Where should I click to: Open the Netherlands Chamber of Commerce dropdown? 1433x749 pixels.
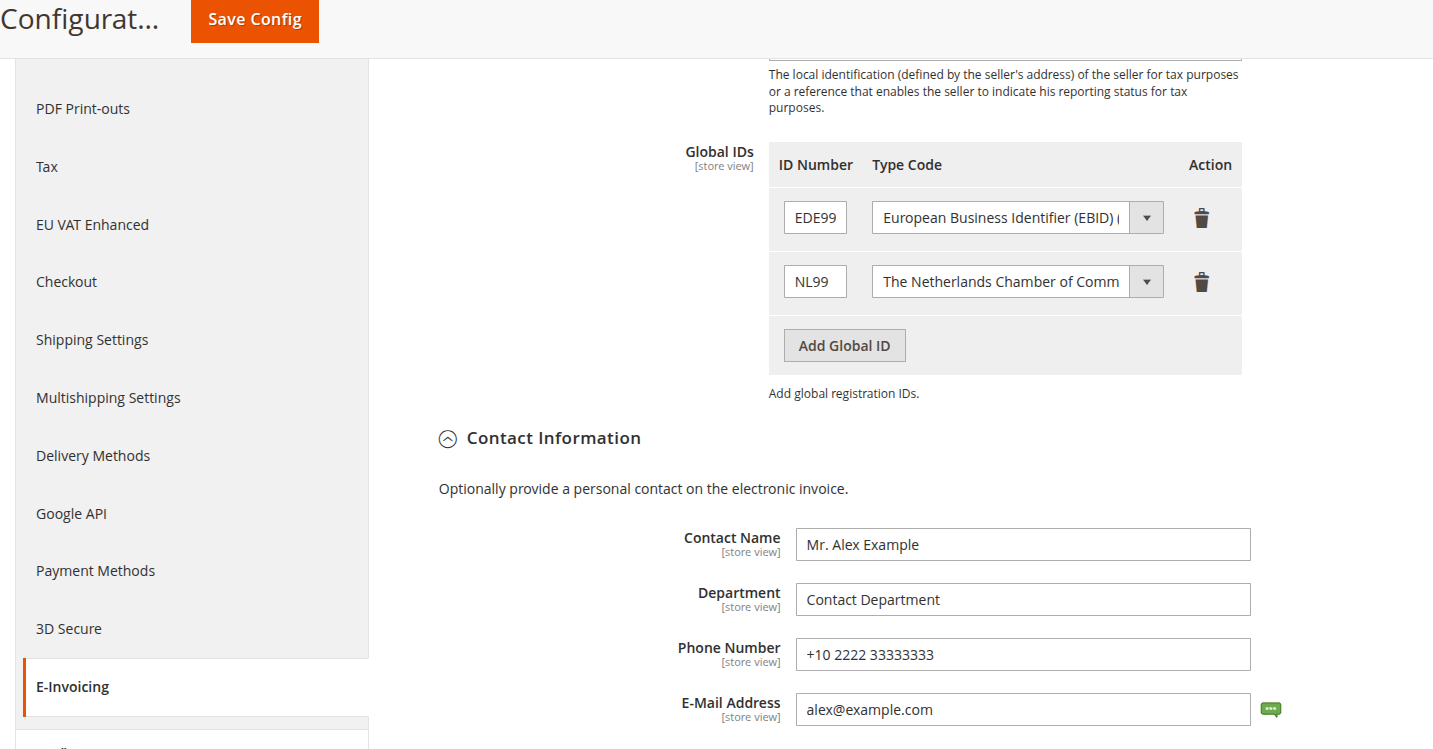[1017, 282]
